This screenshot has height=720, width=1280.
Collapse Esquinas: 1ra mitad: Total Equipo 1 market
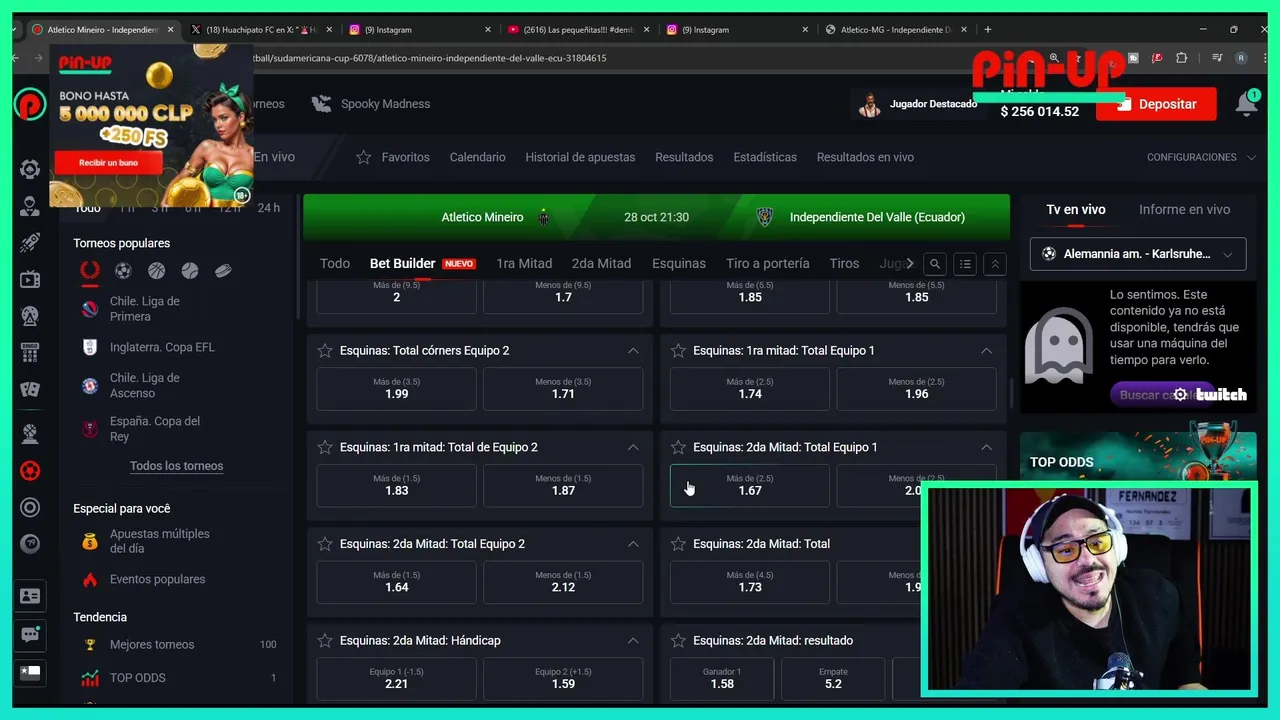(x=986, y=351)
